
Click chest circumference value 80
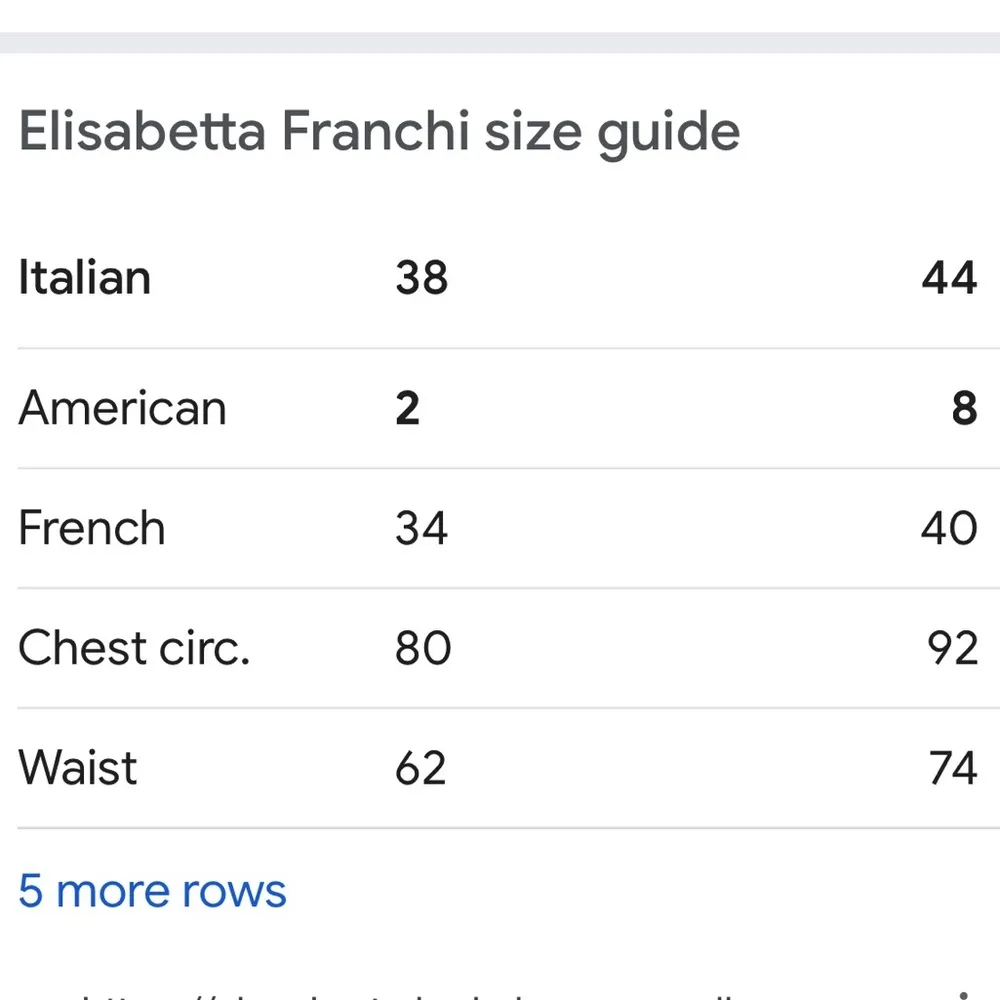click(x=422, y=648)
